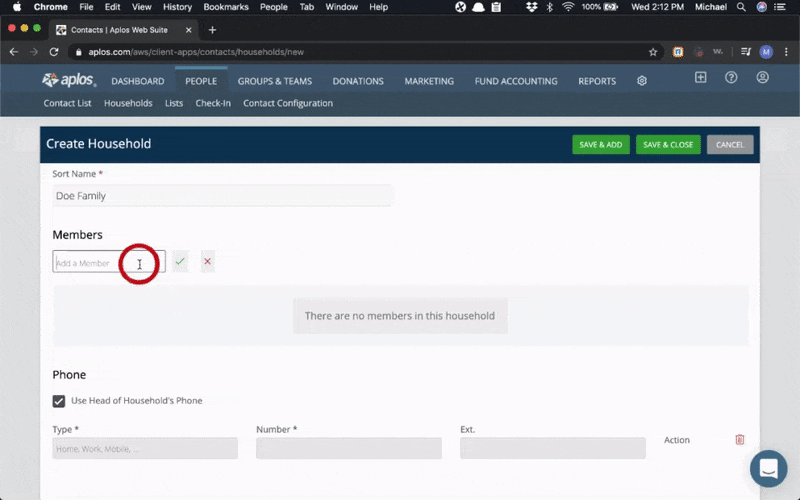The width and height of the screenshot is (800, 500).
Task: Click the phone Ext. field
Action: [553, 448]
